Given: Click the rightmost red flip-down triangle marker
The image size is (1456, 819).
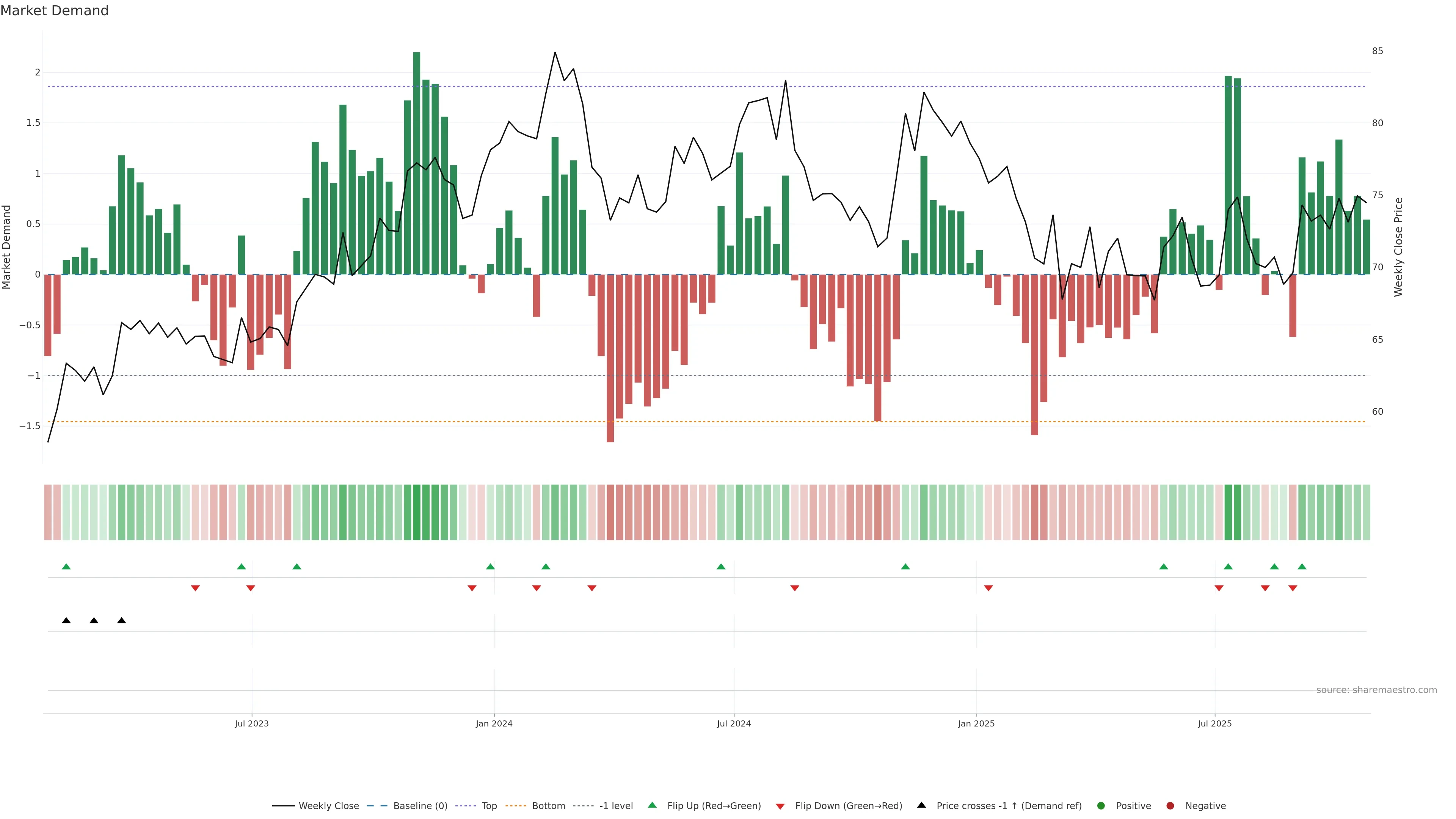Looking at the screenshot, I should click(1293, 588).
